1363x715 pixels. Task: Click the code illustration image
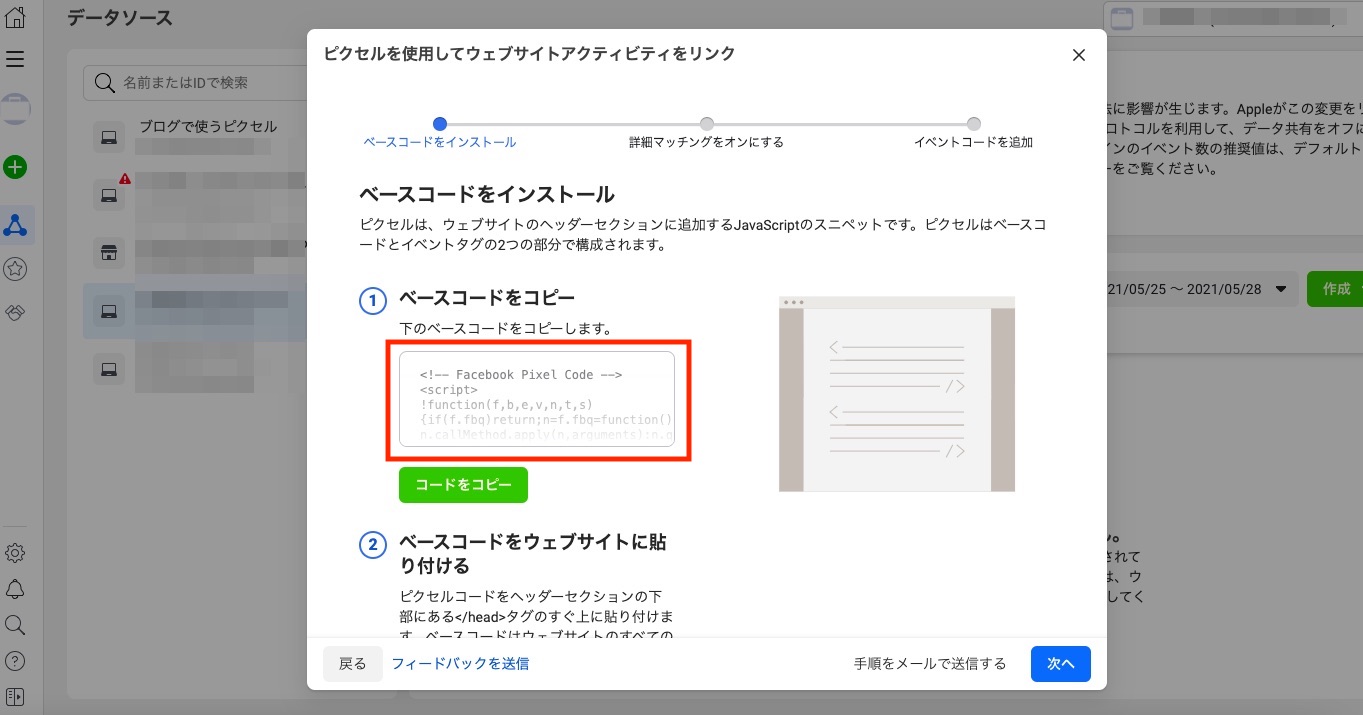[x=897, y=394]
